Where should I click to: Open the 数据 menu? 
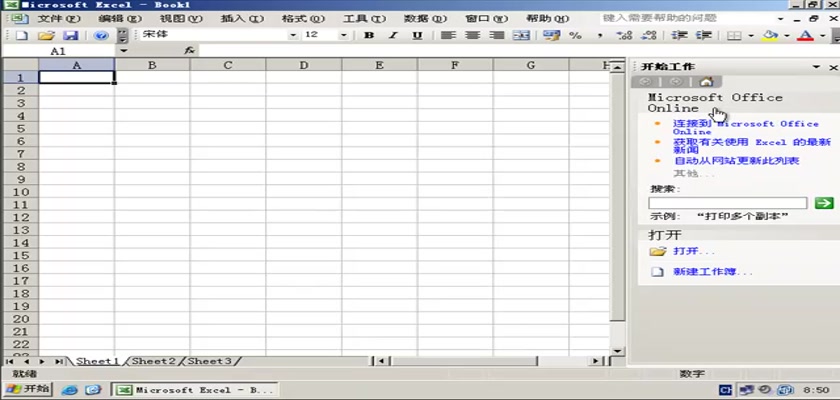(425, 19)
